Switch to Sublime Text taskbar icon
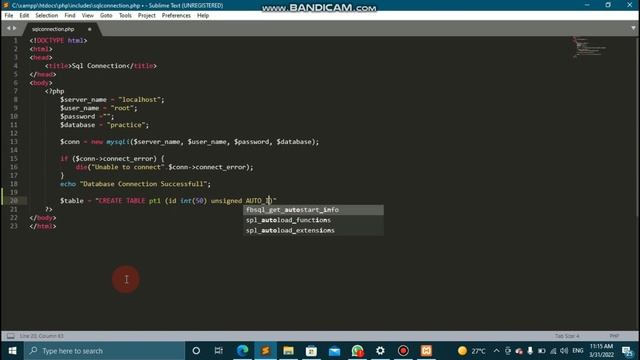 265,351
